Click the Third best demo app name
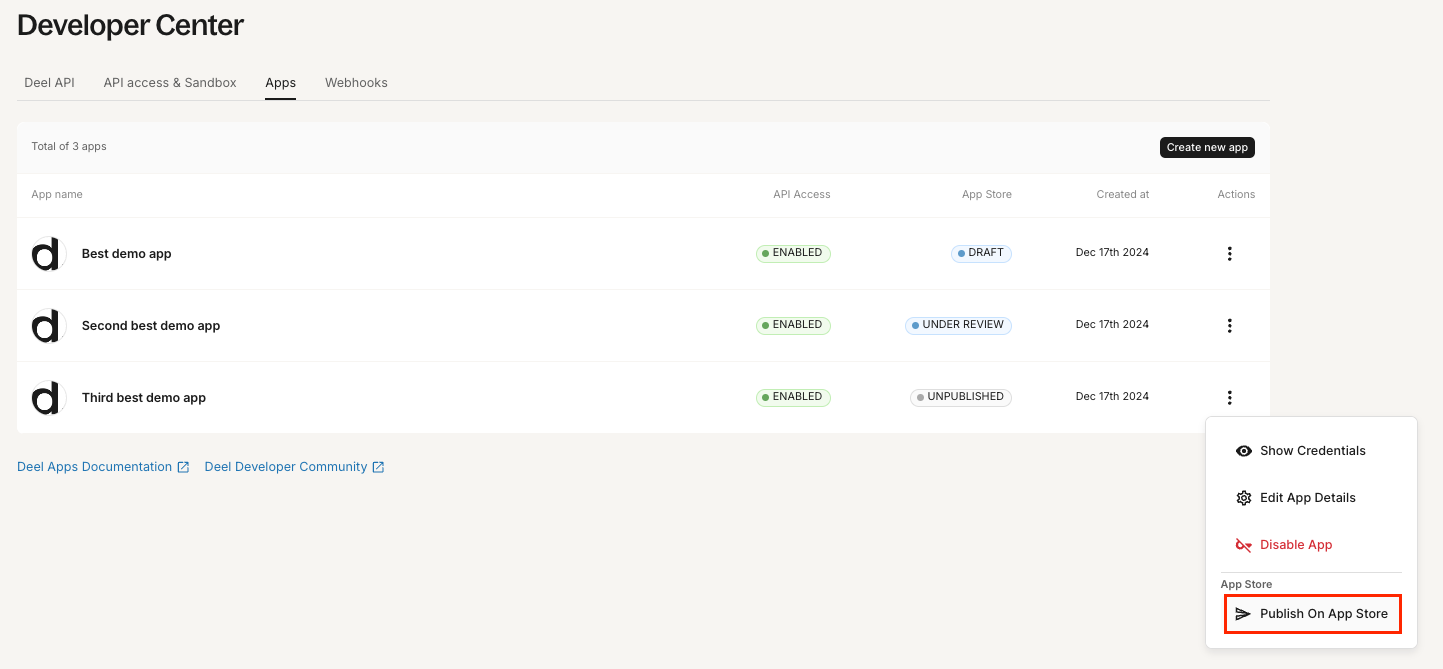The image size is (1443, 669). click(x=144, y=398)
